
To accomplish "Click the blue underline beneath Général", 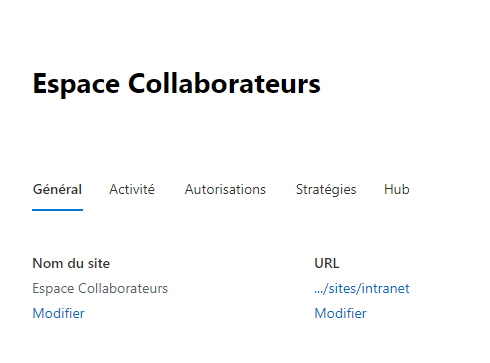I will point(57,210).
